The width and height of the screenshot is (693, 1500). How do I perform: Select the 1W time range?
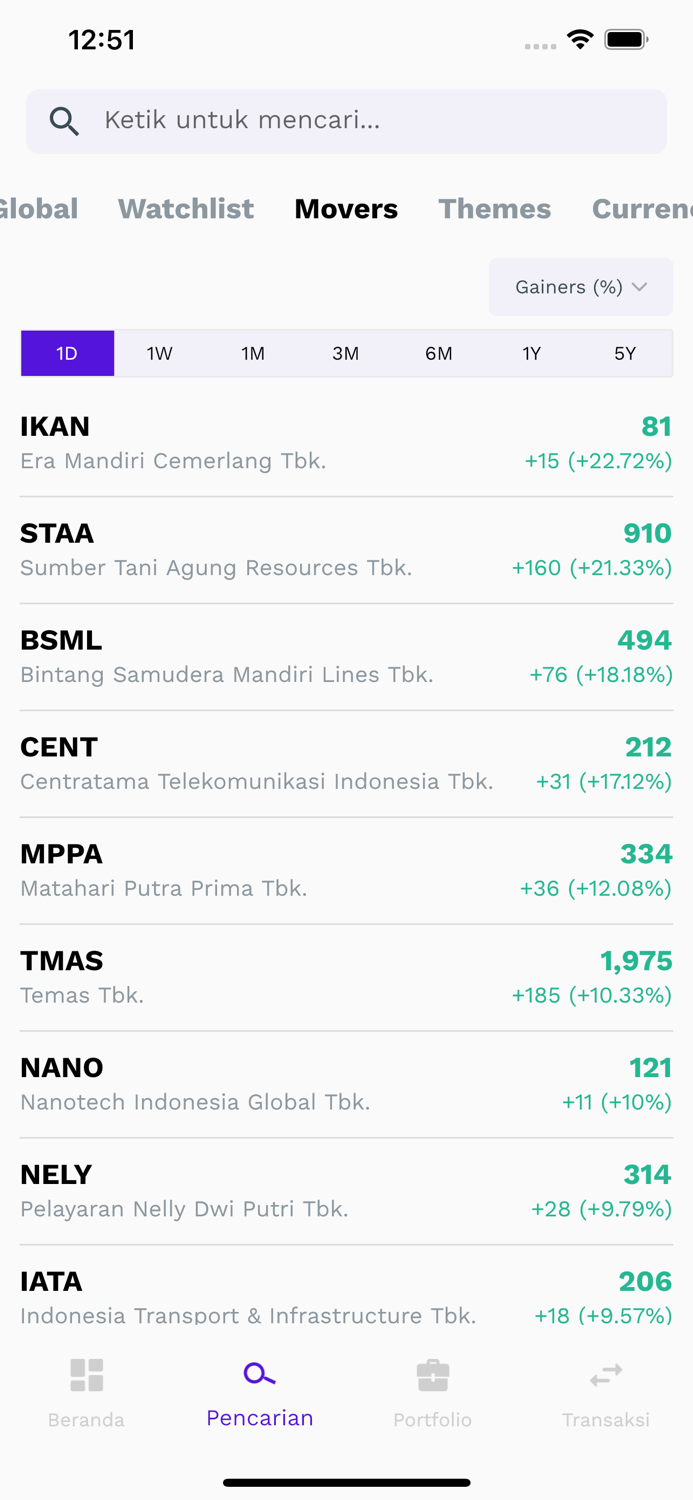coord(160,353)
